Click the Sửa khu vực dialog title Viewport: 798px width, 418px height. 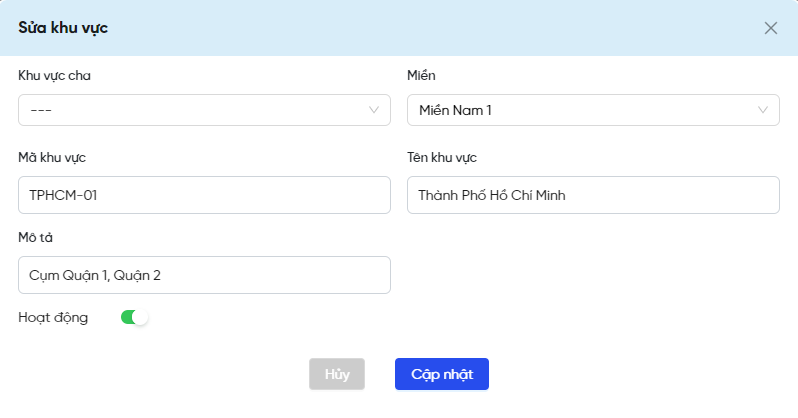coord(63,27)
